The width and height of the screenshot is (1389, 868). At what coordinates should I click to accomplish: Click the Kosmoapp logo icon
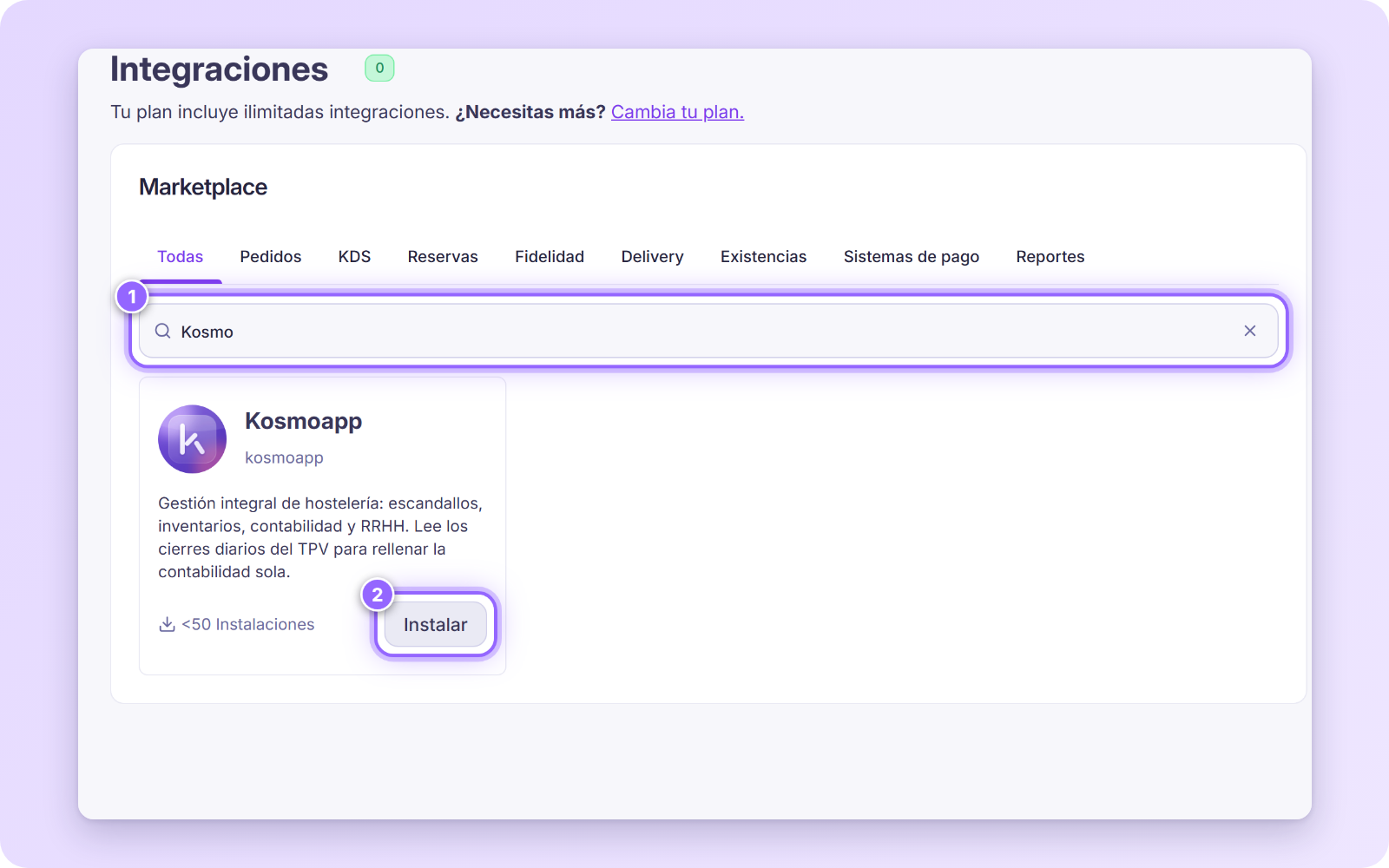(192, 439)
